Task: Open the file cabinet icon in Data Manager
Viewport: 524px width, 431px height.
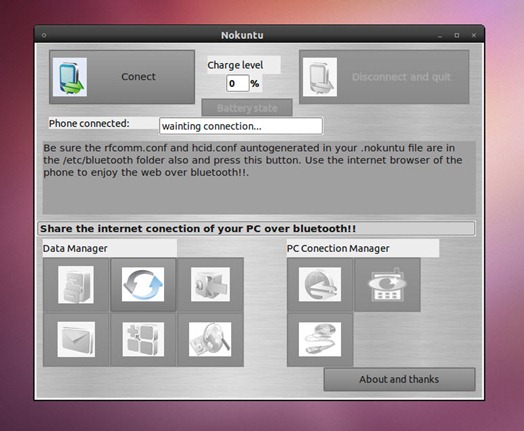Action: click(x=76, y=285)
